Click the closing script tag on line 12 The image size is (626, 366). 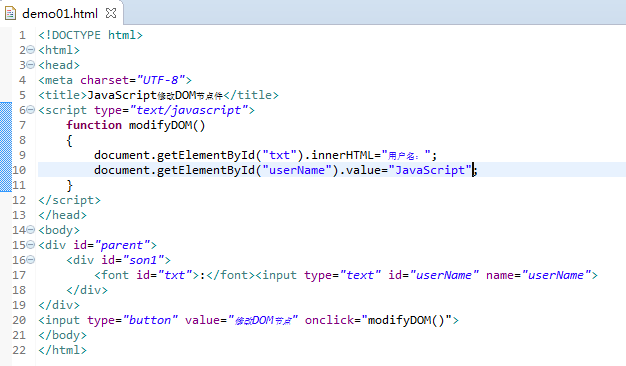coord(69,200)
